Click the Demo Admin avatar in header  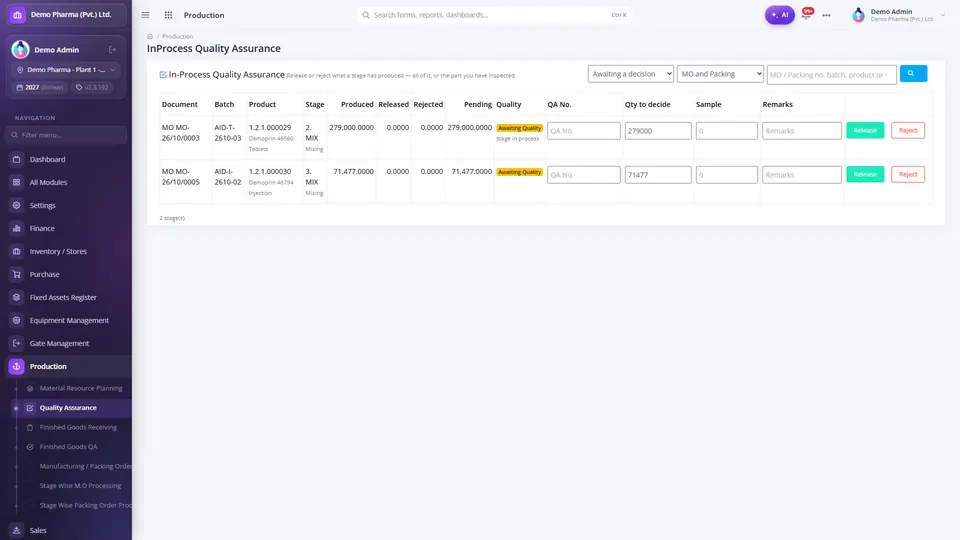pos(858,15)
